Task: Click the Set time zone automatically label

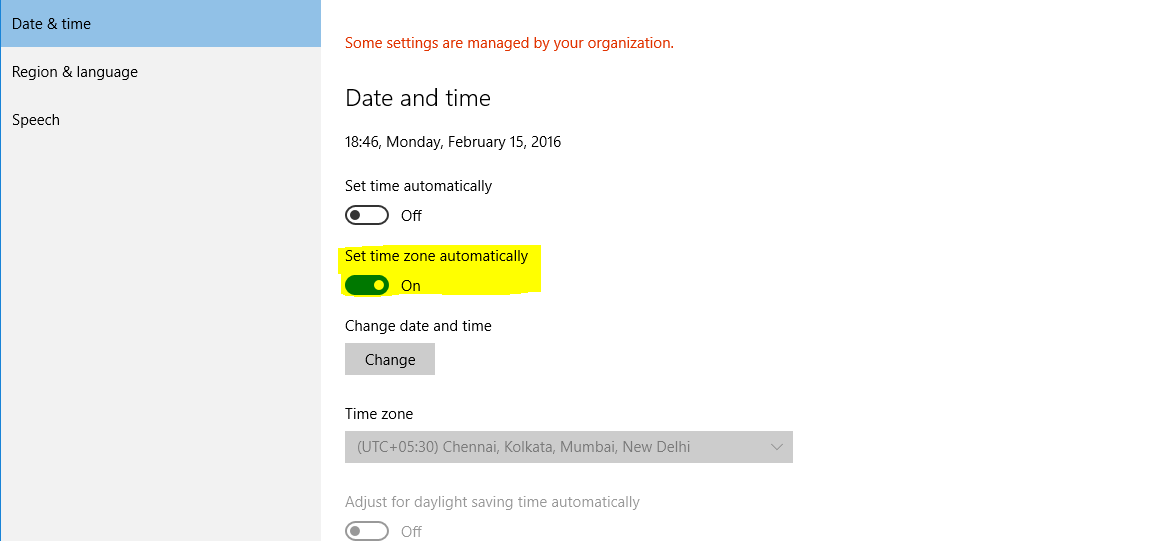Action: [x=436, y=257]
